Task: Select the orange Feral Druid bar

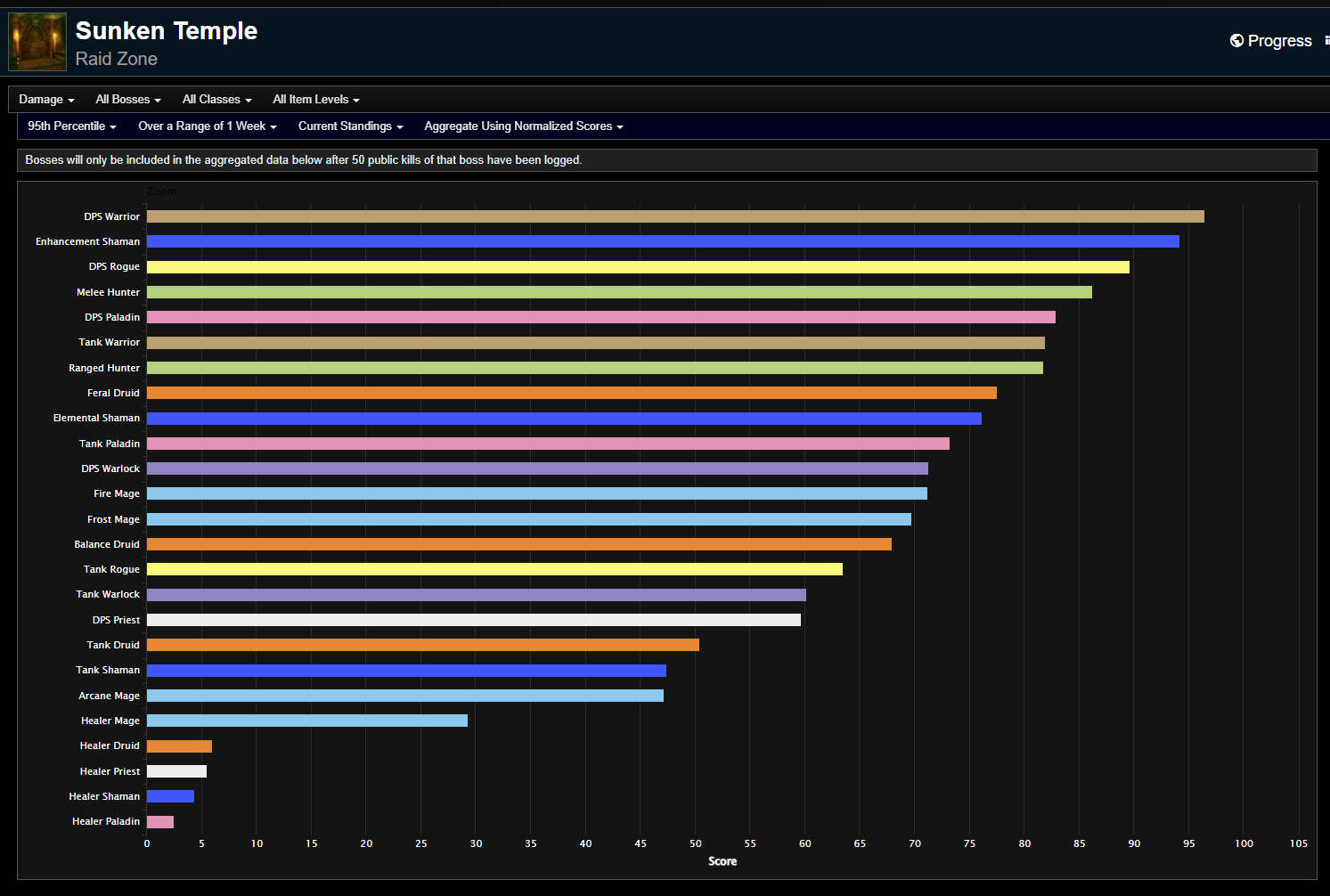Action: pos(571,393)
